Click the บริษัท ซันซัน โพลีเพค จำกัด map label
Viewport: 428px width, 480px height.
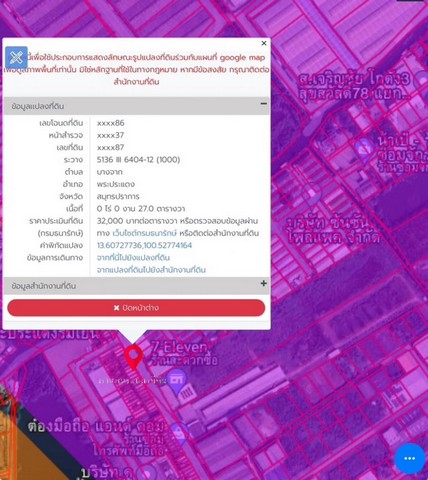click(x=333, y=230)
